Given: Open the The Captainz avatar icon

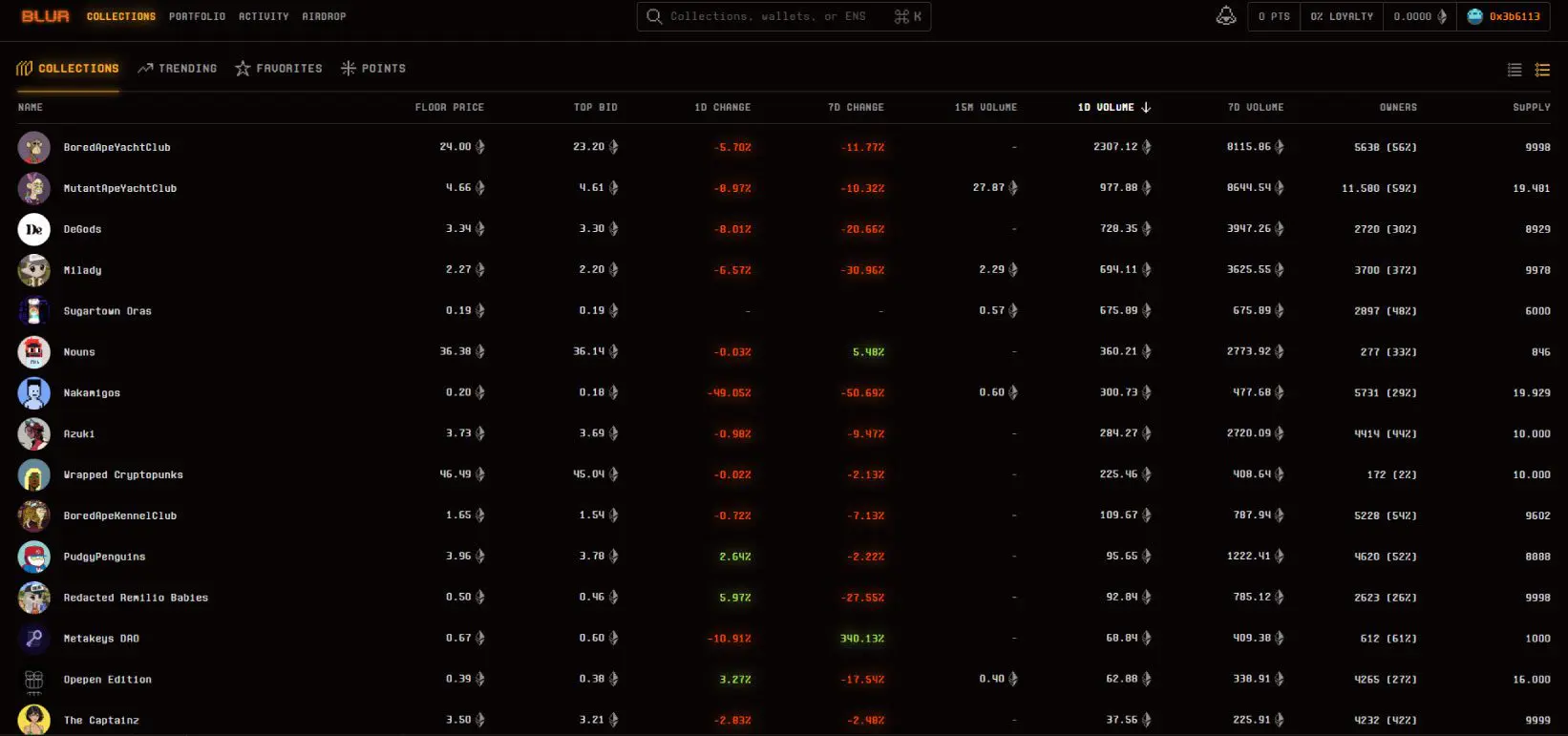Looking at the screenshot, I should [x=34, y=720].
